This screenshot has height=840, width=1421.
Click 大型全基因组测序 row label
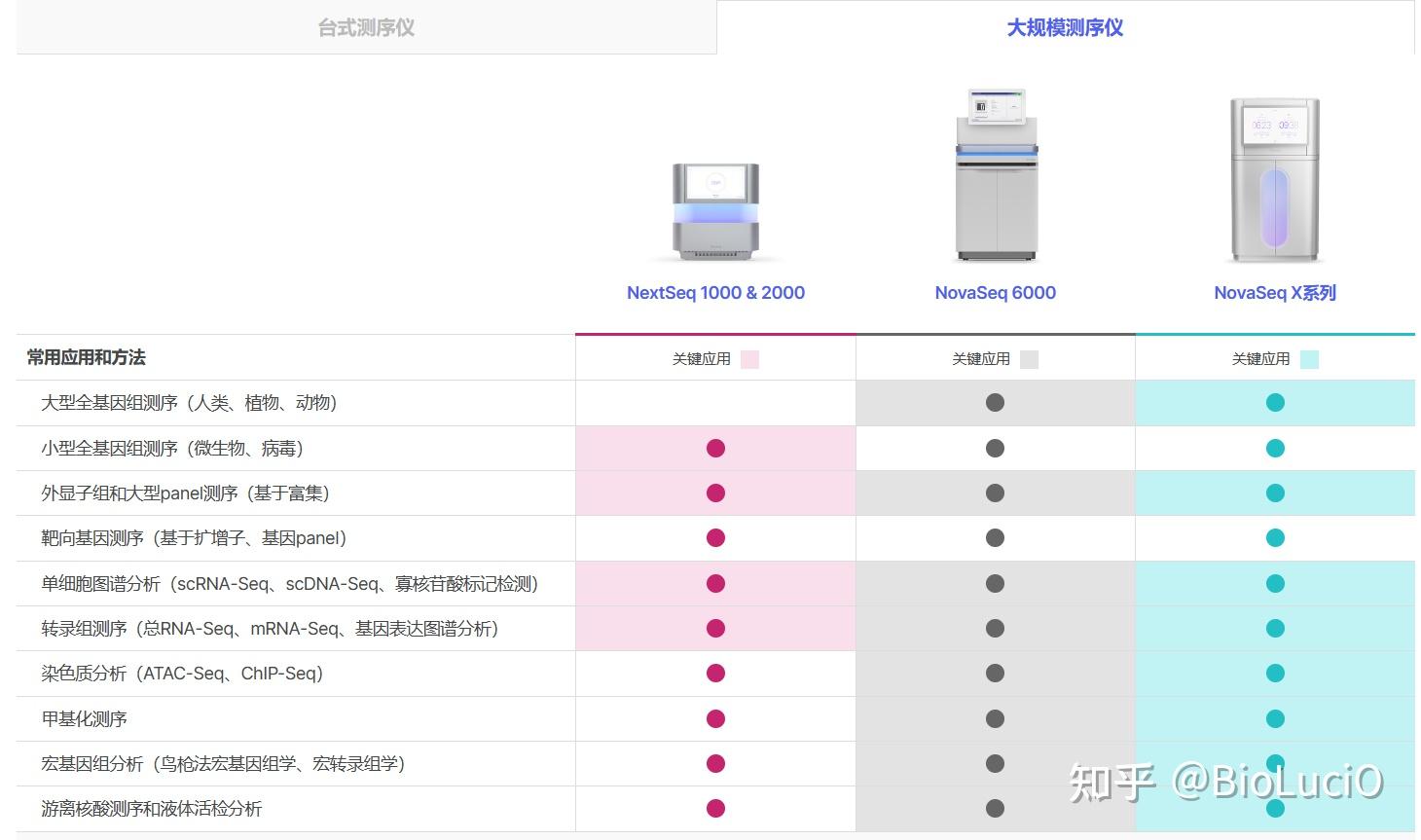(189, 403)
